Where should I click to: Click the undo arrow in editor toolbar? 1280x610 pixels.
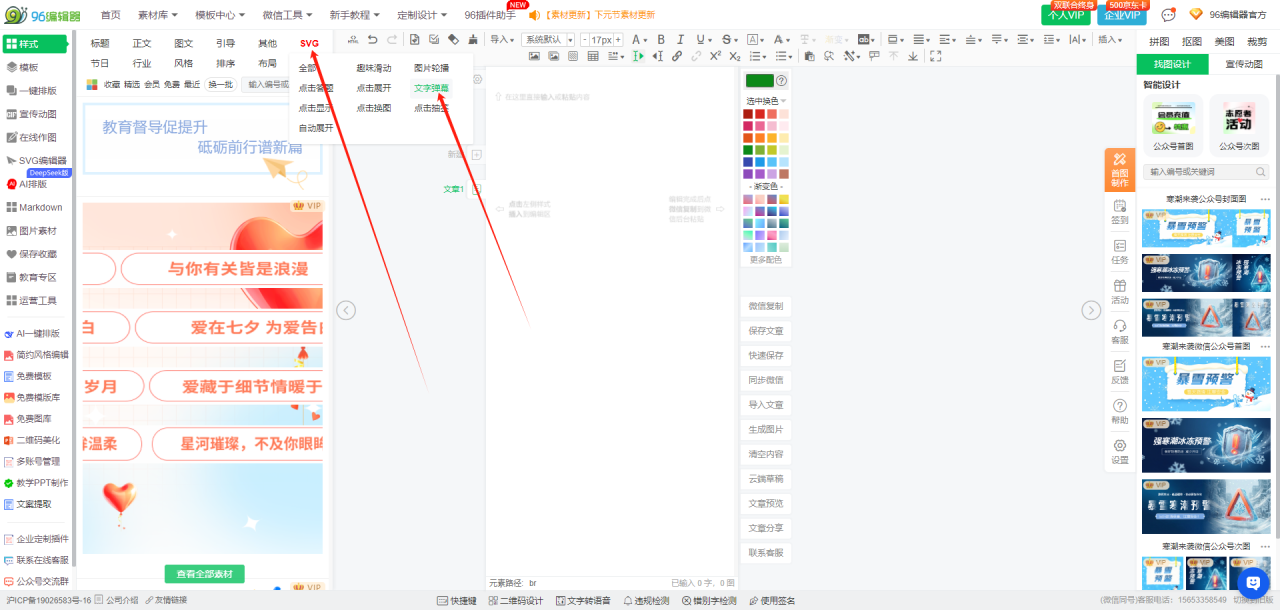click(372, 40)
